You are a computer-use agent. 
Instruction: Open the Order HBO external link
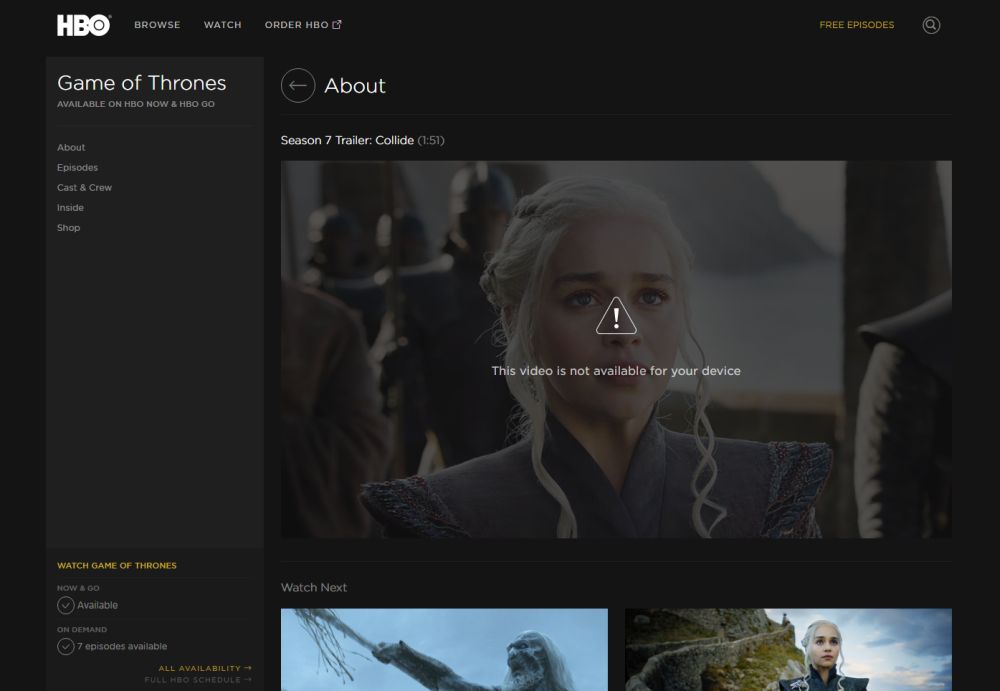tap(303, 25)
